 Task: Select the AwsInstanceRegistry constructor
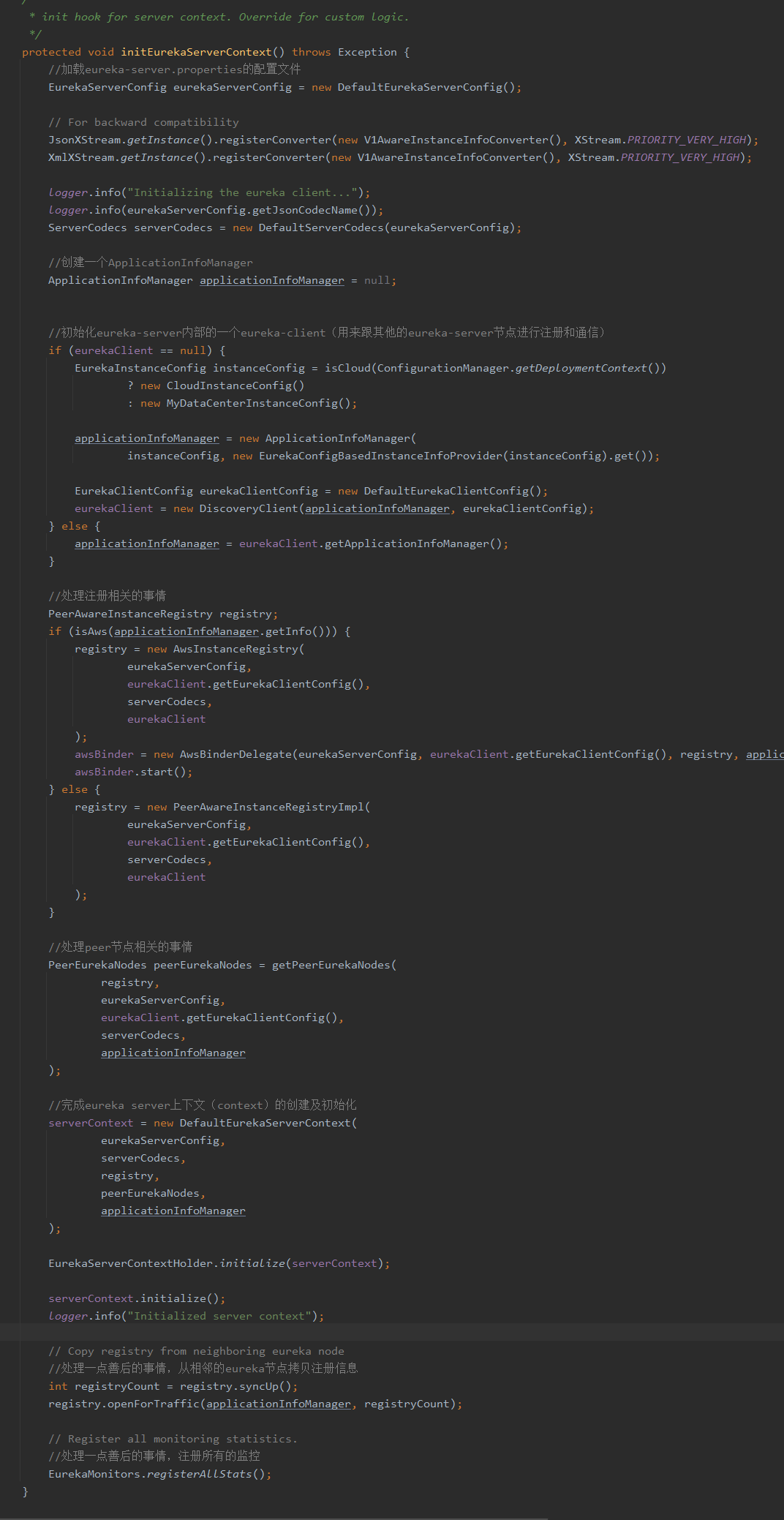click(x=235, y=649)
